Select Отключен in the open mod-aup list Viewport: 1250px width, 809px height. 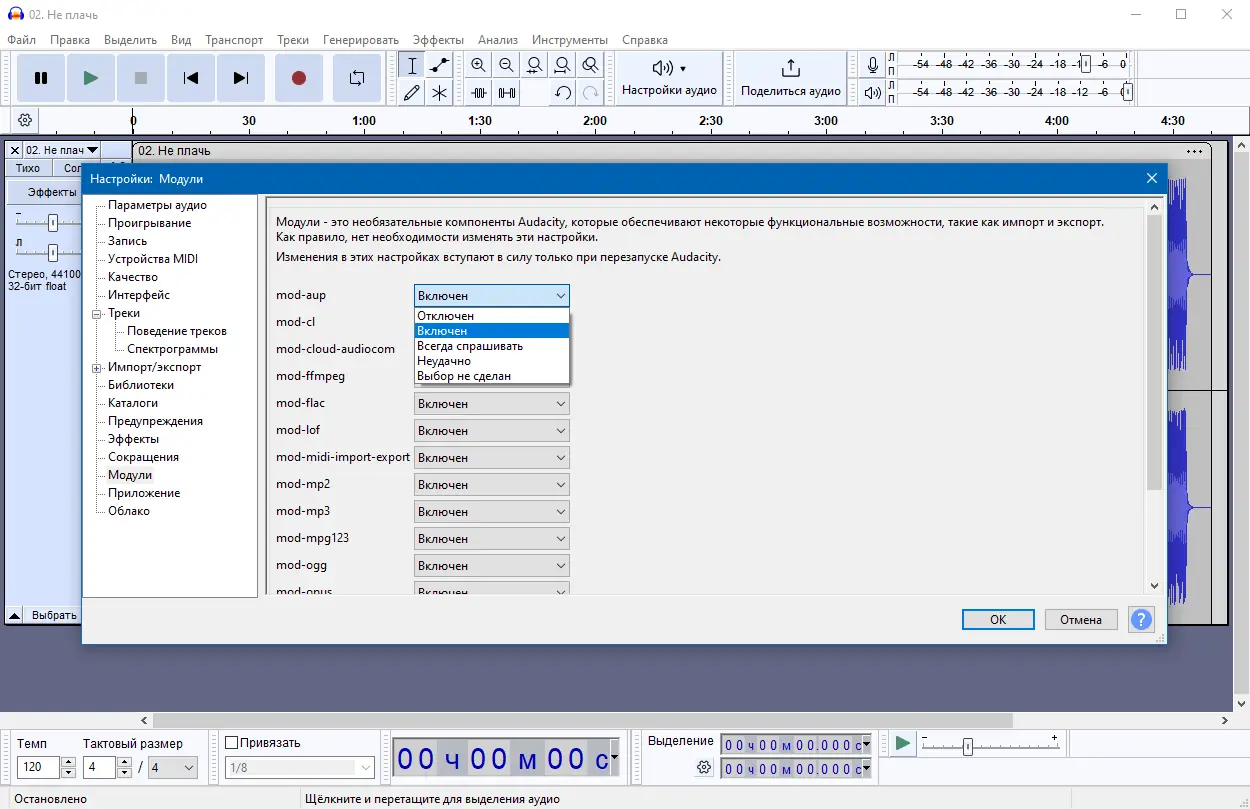pyautogui.click(x=444, y=314)
